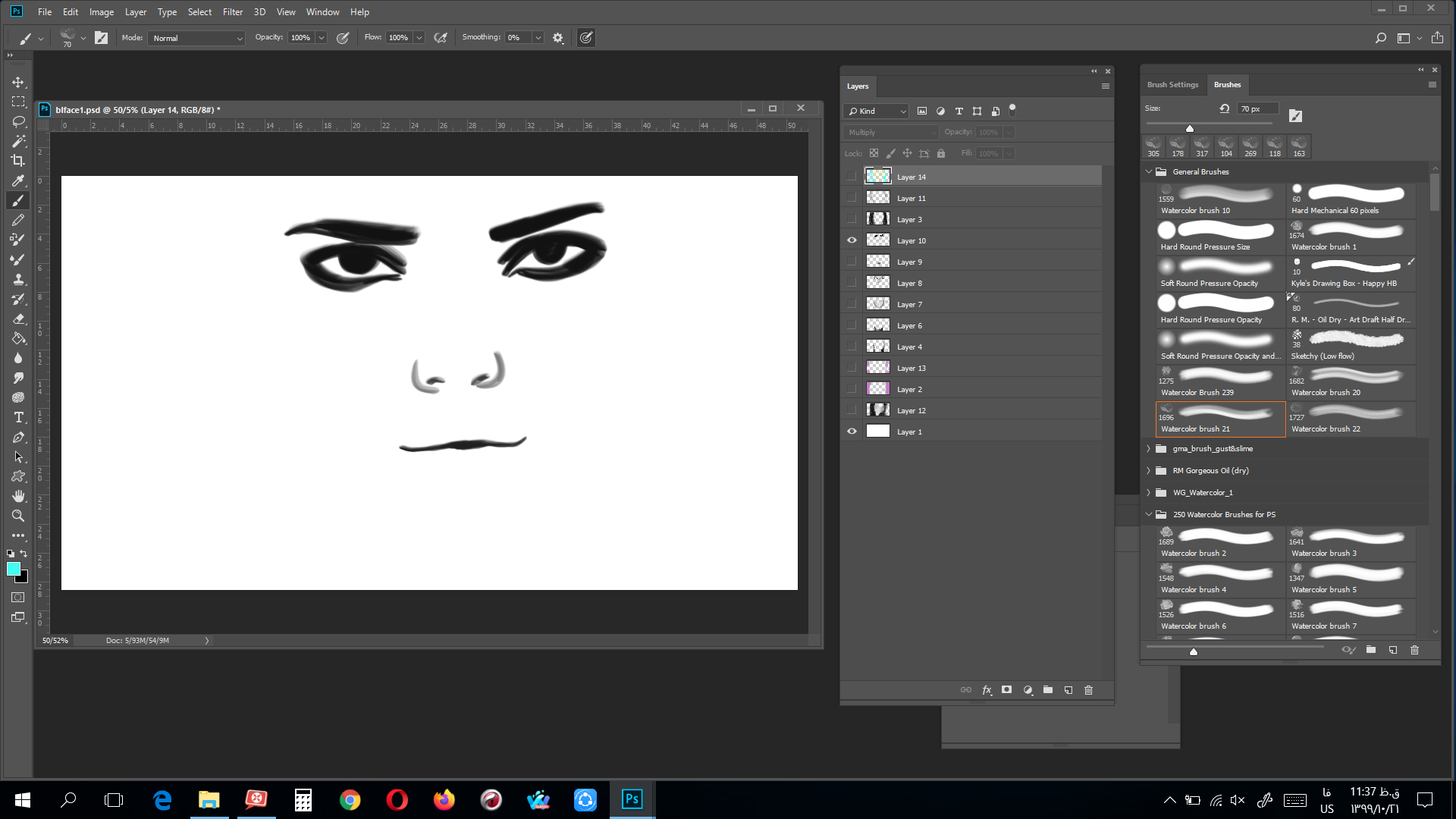
Task: Open the Filter menu
Action: (x=233, y=12)
